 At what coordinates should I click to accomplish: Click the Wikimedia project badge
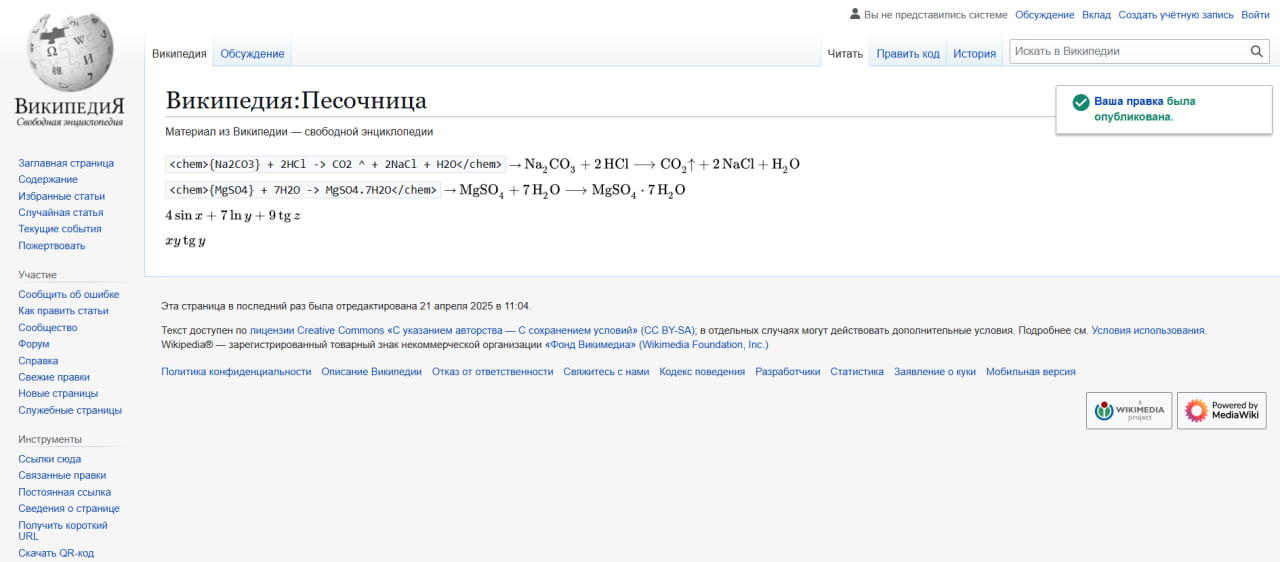pos(1129,411)
